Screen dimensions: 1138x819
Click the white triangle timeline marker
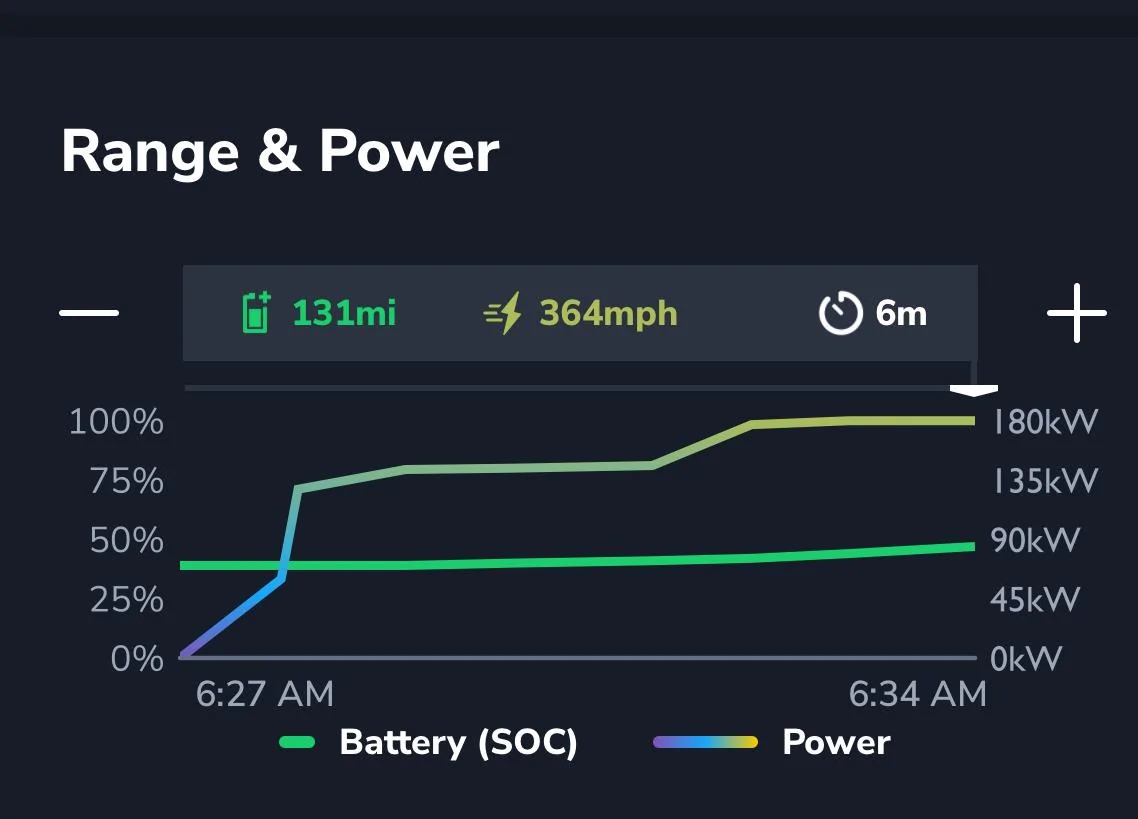(974, 391)
